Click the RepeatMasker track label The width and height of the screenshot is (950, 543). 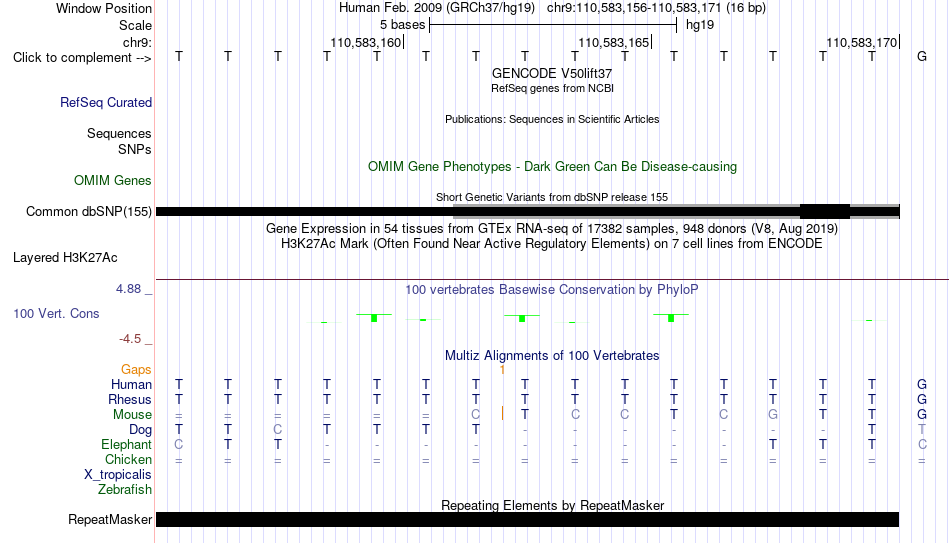110,519
